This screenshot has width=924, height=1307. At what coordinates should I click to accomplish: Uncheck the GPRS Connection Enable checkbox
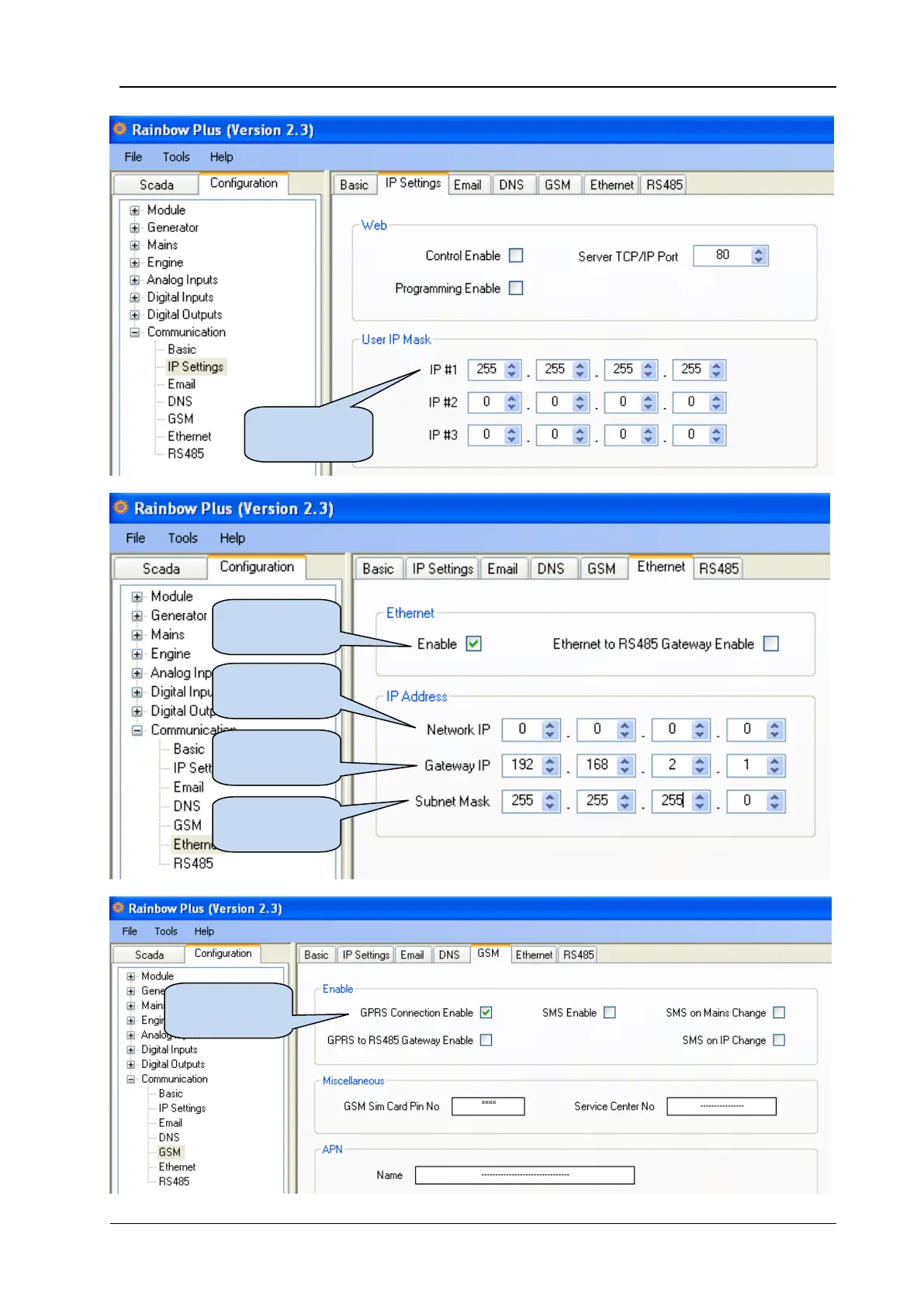click(x=486, y=1012)
